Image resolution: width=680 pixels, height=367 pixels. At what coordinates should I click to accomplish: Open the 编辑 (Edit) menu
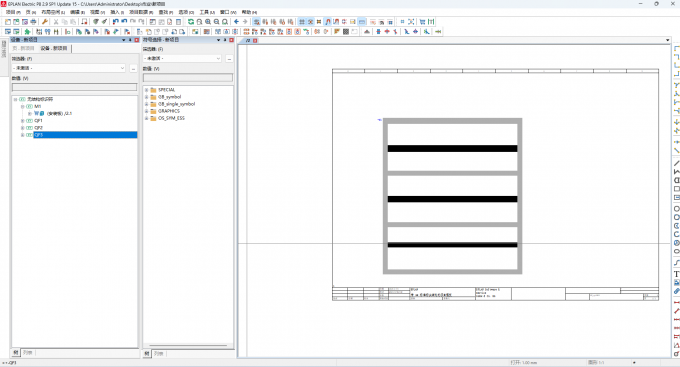[77, 12]
